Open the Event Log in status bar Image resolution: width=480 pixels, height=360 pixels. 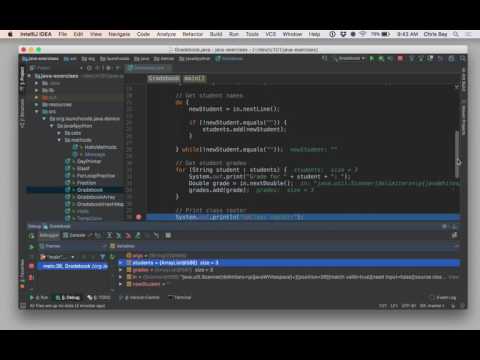pos(444,297)
